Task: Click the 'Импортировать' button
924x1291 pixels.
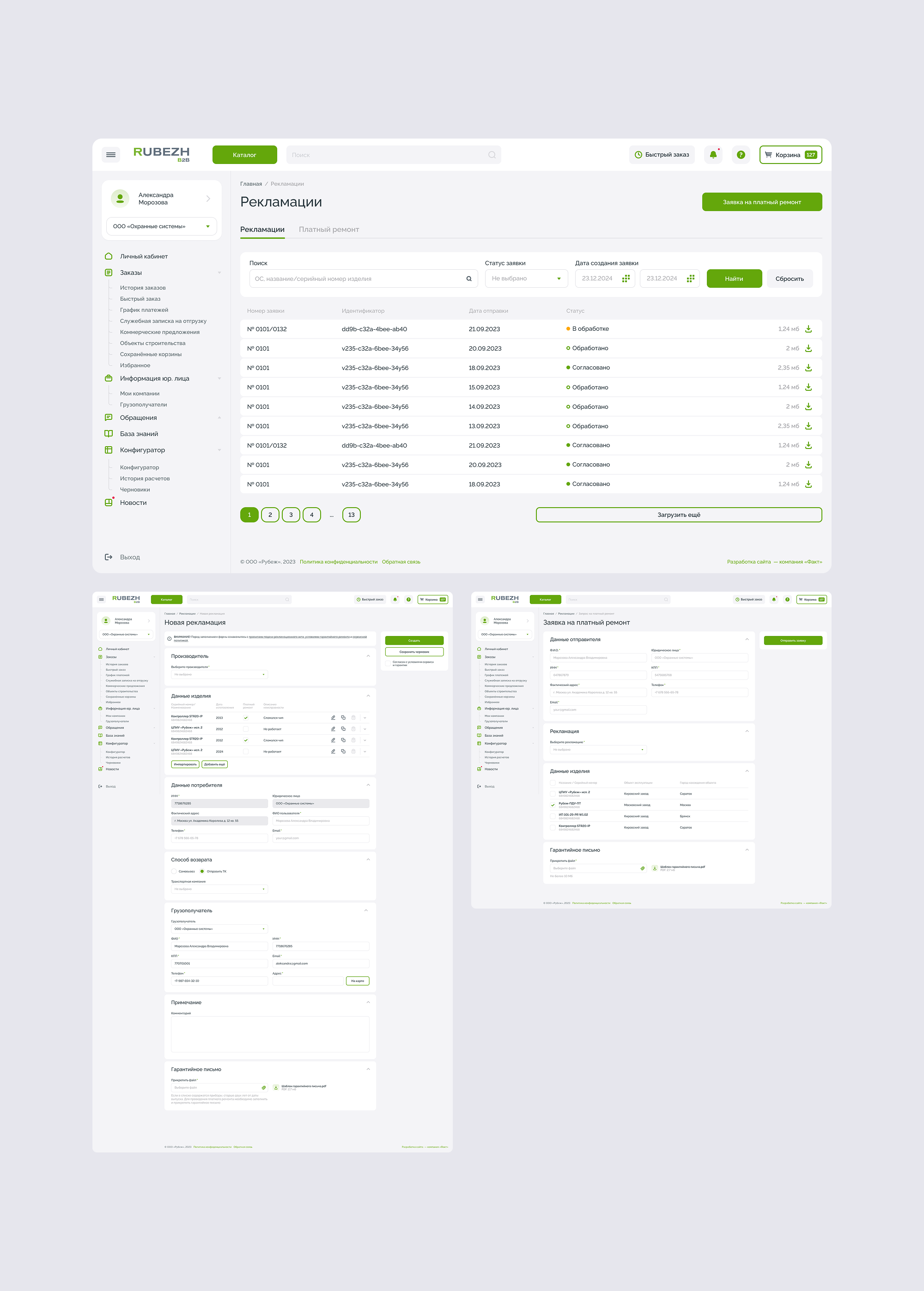Action: (185, 764)
